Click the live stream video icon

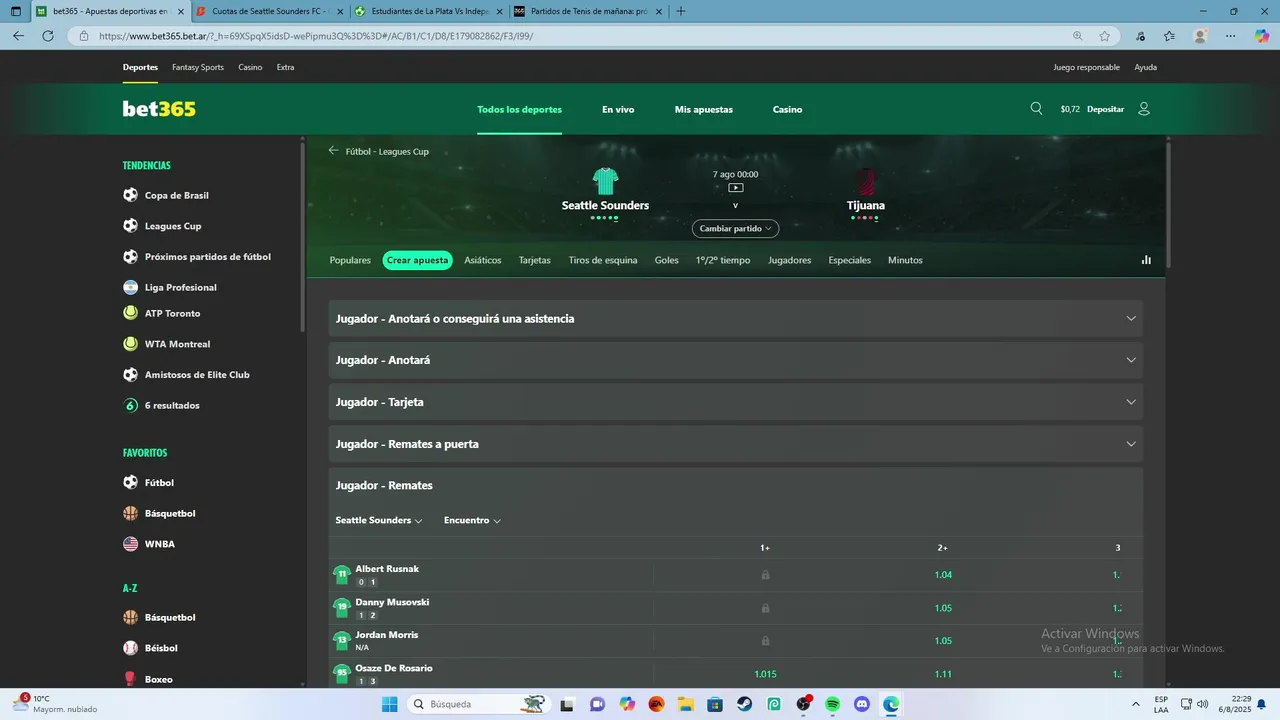click(735, 188)
